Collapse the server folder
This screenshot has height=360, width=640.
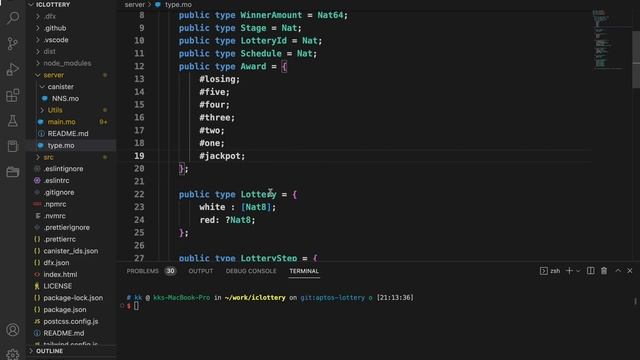click(38, 75)
